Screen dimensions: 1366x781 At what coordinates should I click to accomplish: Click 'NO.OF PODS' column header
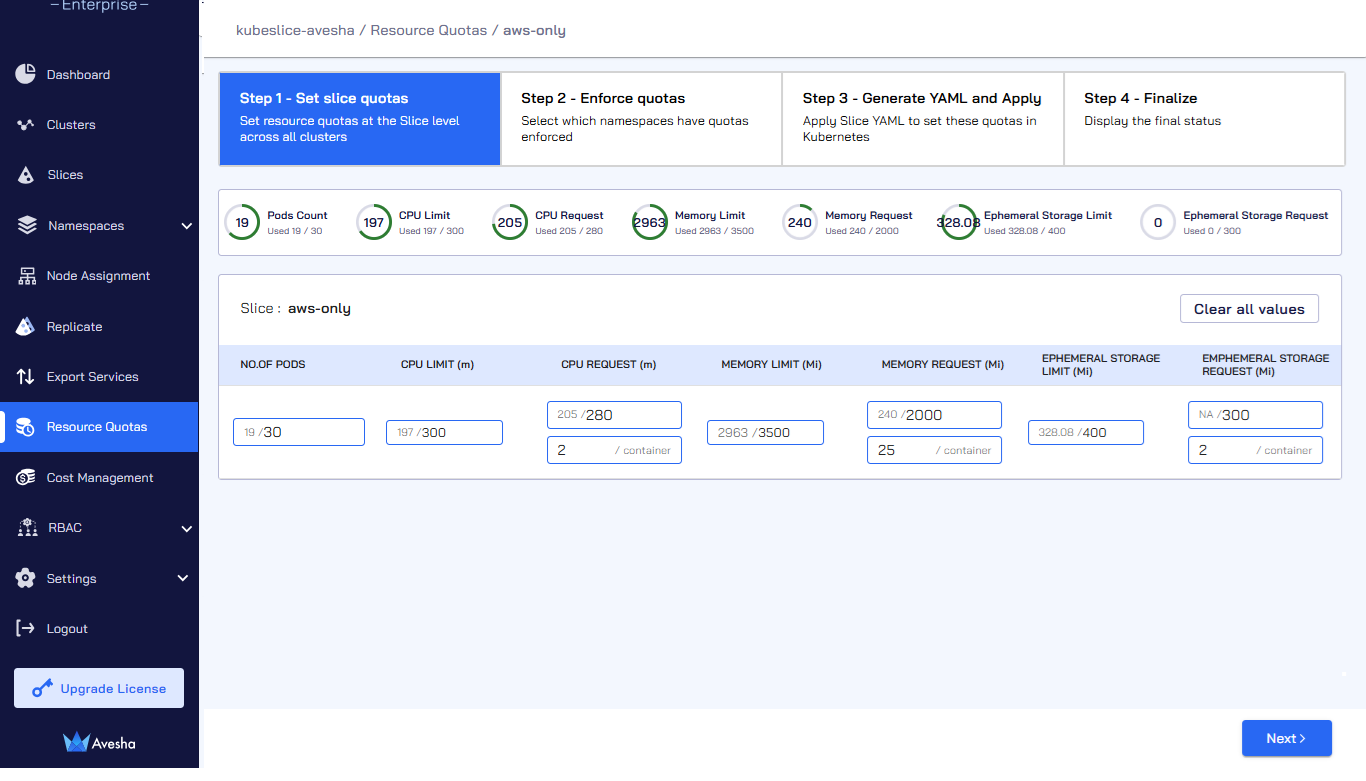click(x=273, y=364)
